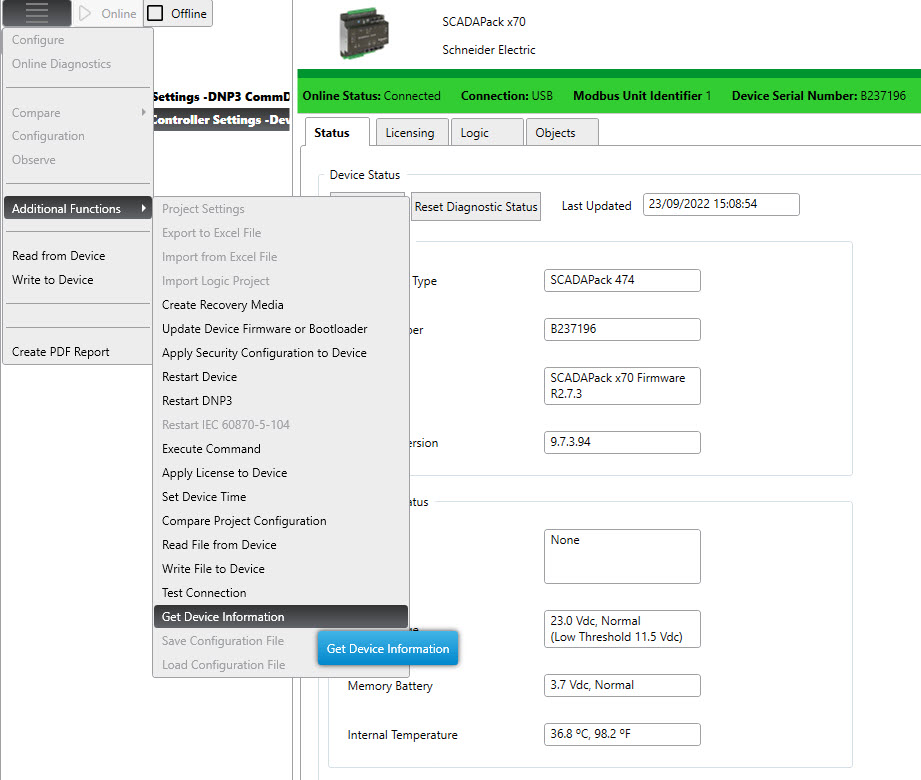Select Settings -DNP3 Comm row

point(221,97)
